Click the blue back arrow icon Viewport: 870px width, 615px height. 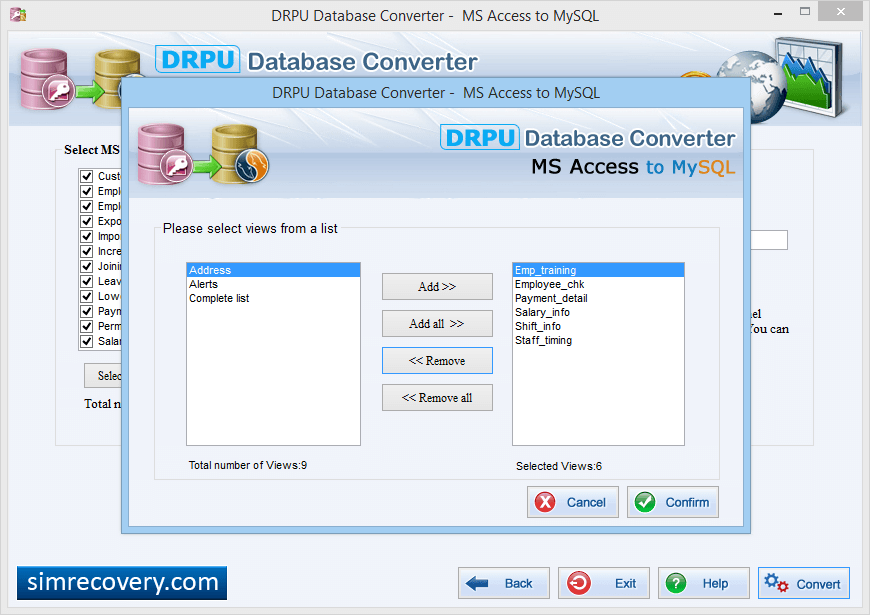[x=477, y=583]
